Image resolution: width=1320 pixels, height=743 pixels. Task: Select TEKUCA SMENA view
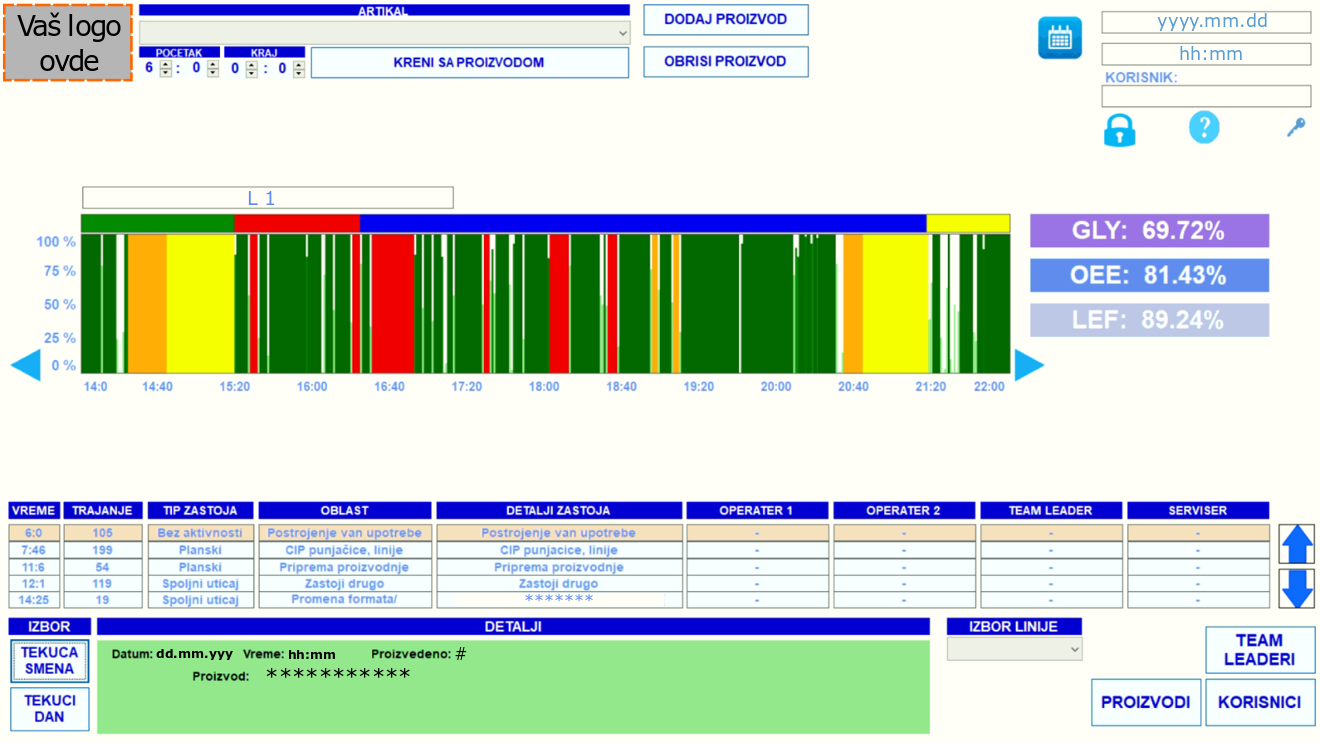[49, 661]
